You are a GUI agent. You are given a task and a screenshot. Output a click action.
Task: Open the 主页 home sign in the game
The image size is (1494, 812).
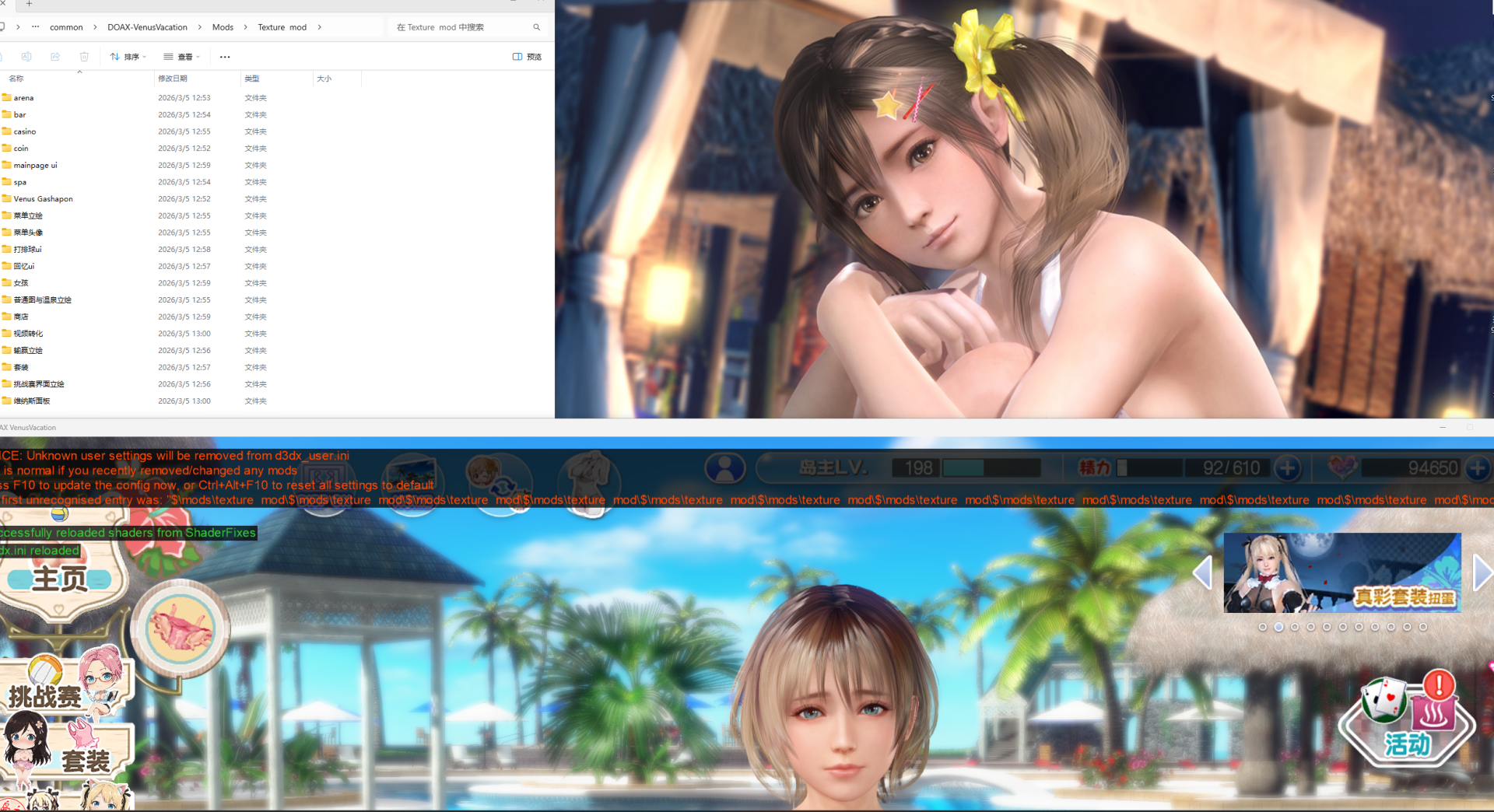tap(58, 579)
